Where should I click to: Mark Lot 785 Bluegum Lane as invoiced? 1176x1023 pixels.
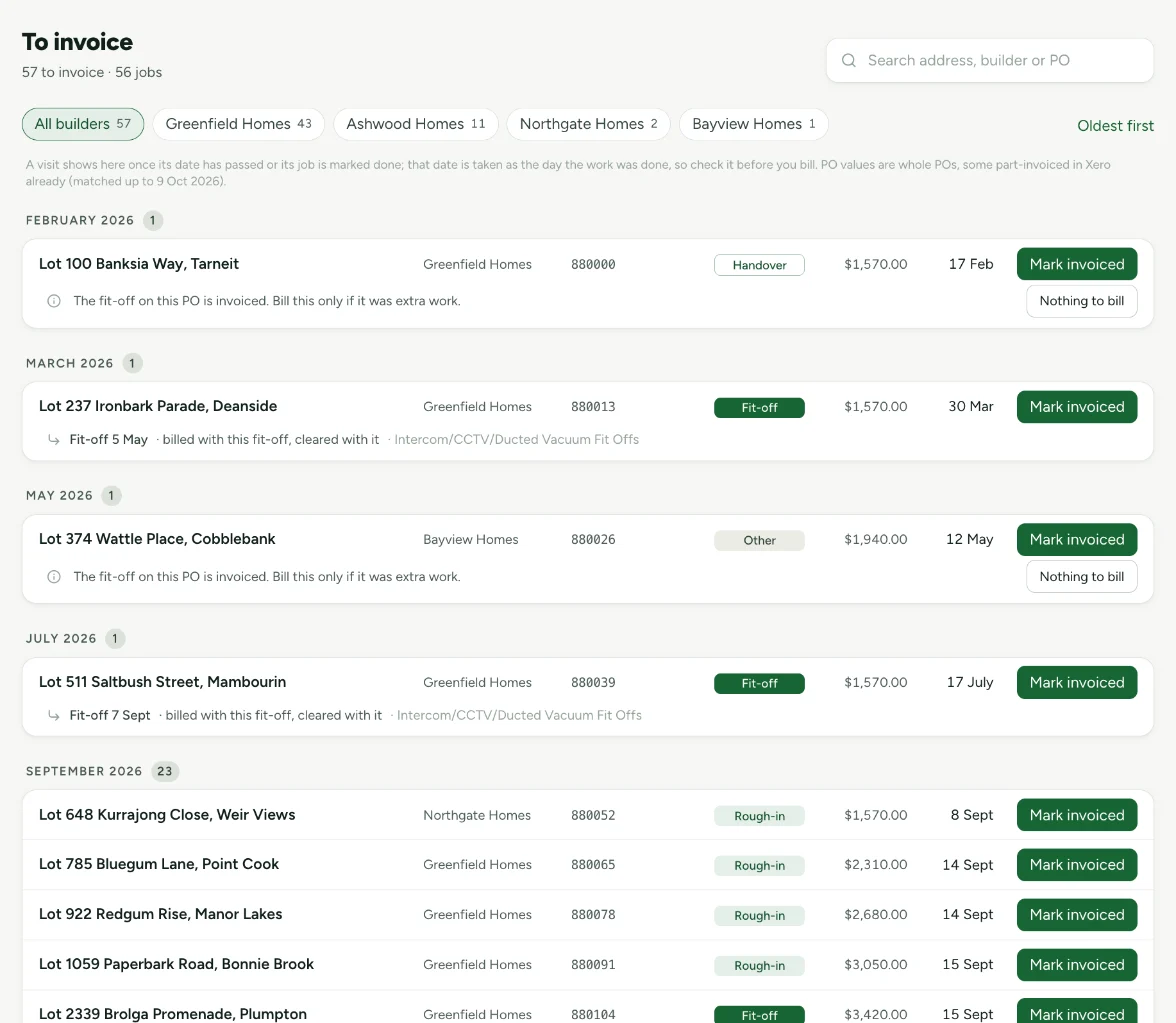click(1077, 865)
